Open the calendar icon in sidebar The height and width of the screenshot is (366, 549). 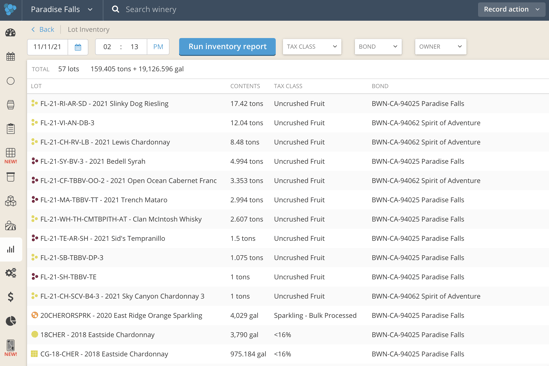coord(11,56)
